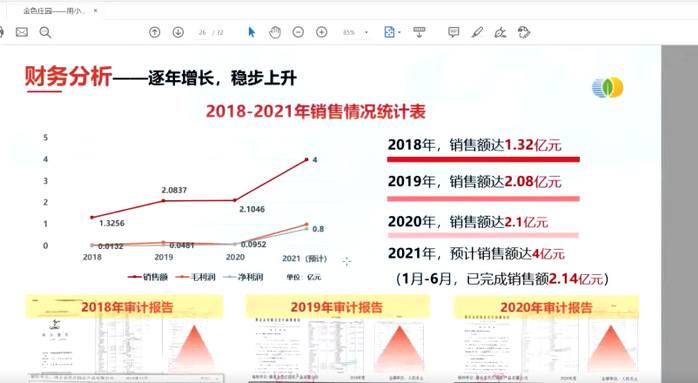This screenshot has height=383, width=698.
Task: Select the 金色庄园 document tab
Action: (54, 11)
